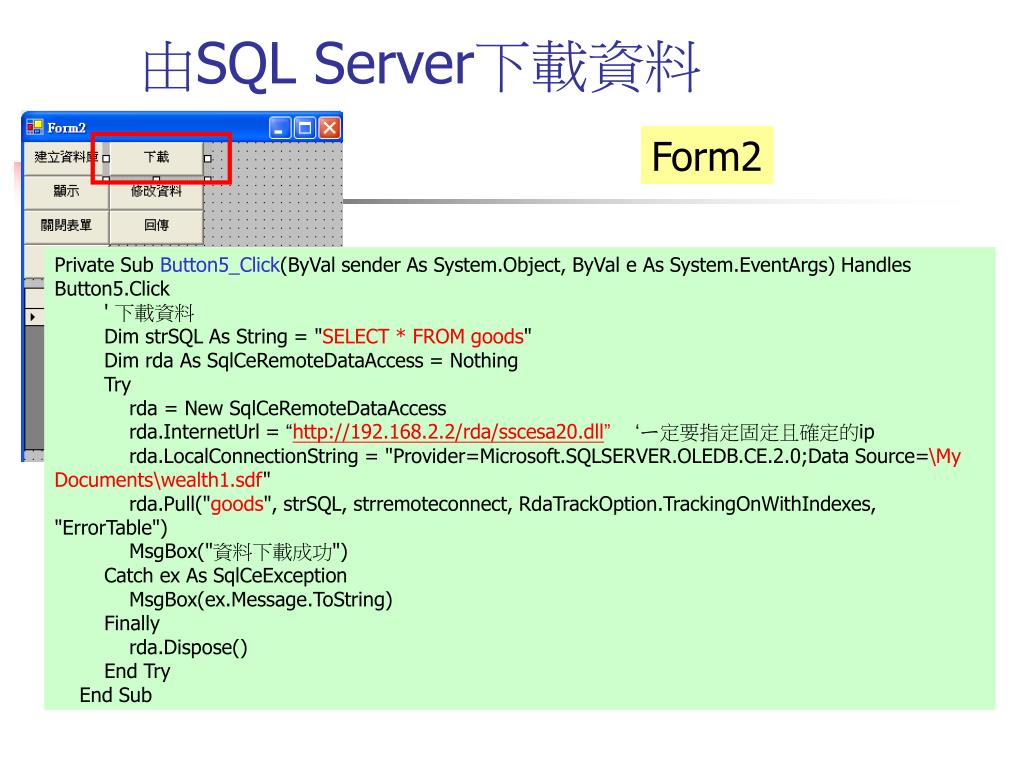Click the "rda.Dispose()" line
This screenshot has width=1024, height=768.
pos(188,648)
